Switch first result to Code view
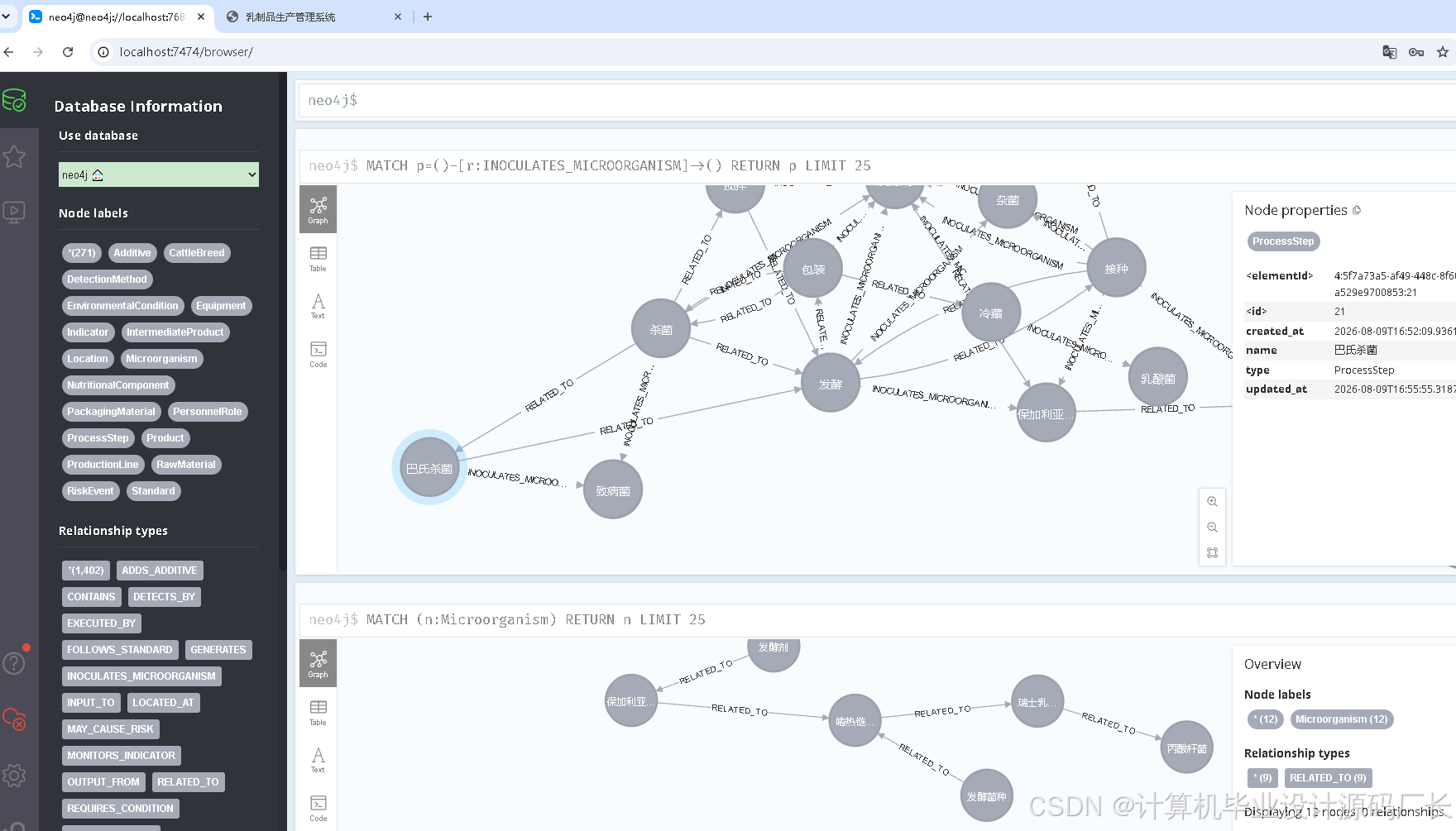 click(x=318, y=354)
